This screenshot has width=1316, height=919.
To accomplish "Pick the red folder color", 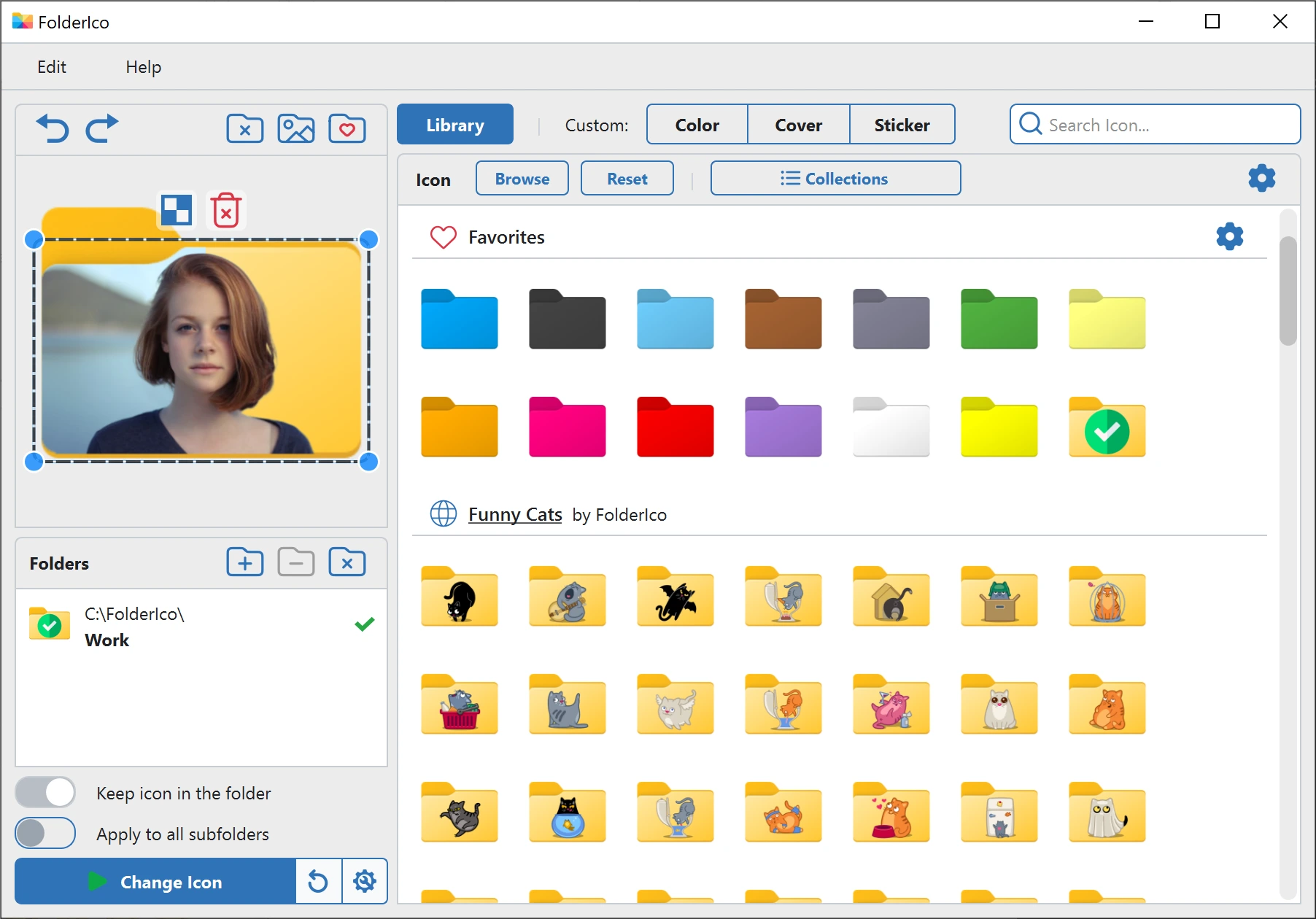I will 676,427.
